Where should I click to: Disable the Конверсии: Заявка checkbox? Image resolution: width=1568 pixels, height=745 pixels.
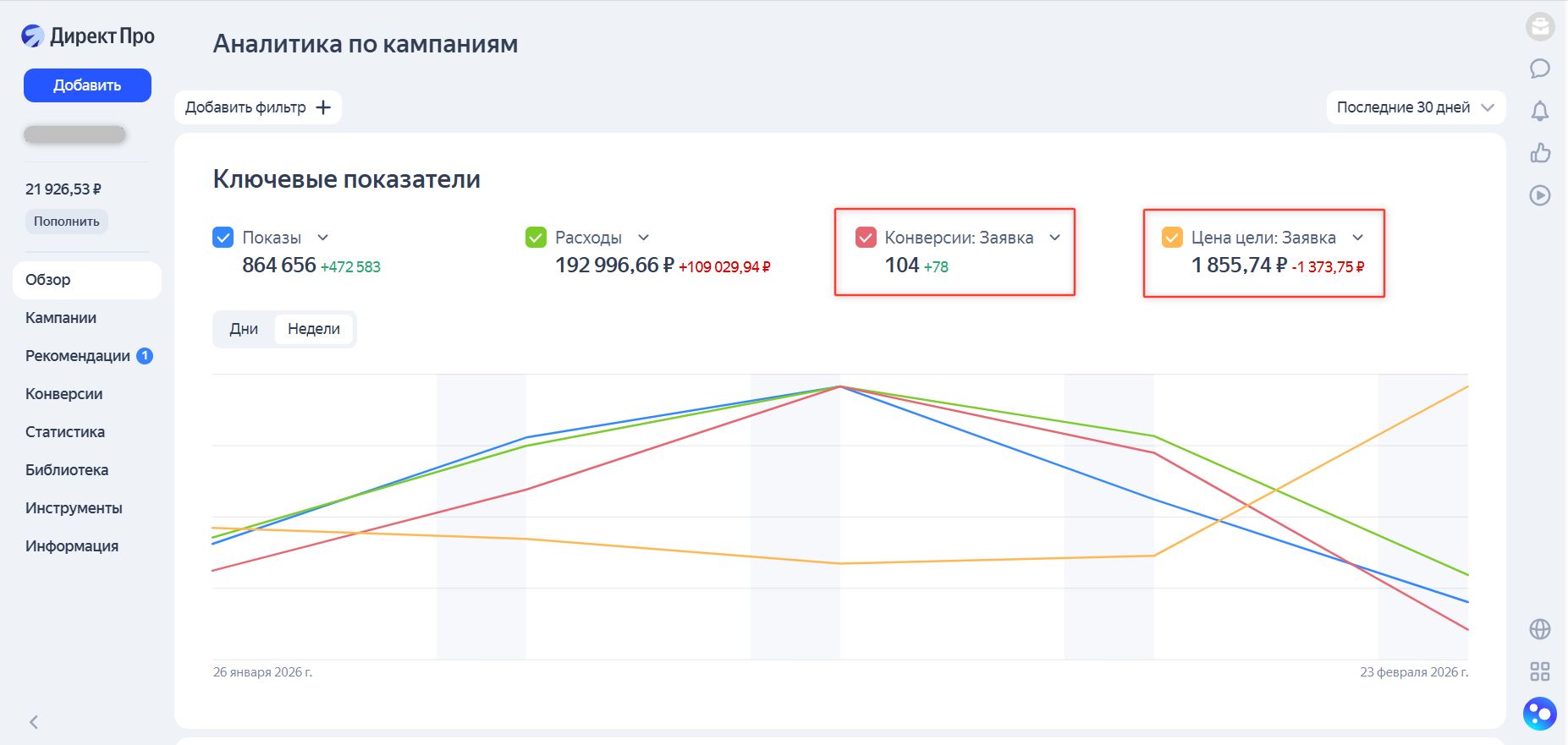click(x=866, y=238)
